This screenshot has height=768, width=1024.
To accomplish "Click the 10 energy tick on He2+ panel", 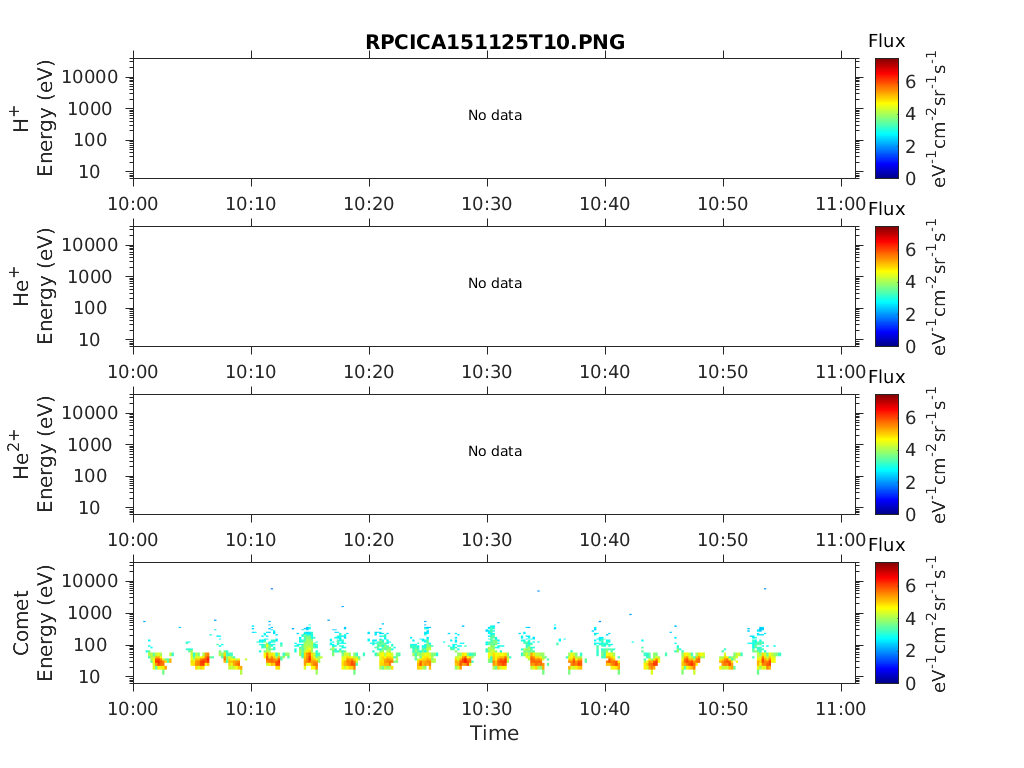I will coord(89,508).
